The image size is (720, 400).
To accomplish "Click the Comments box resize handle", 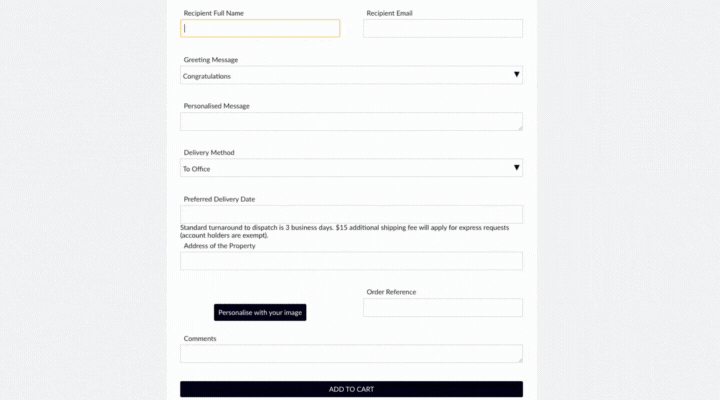I will 519,359.
